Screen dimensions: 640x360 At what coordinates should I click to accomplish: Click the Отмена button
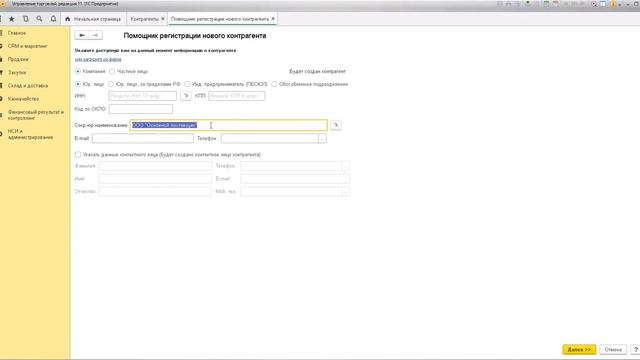point(613,350)
